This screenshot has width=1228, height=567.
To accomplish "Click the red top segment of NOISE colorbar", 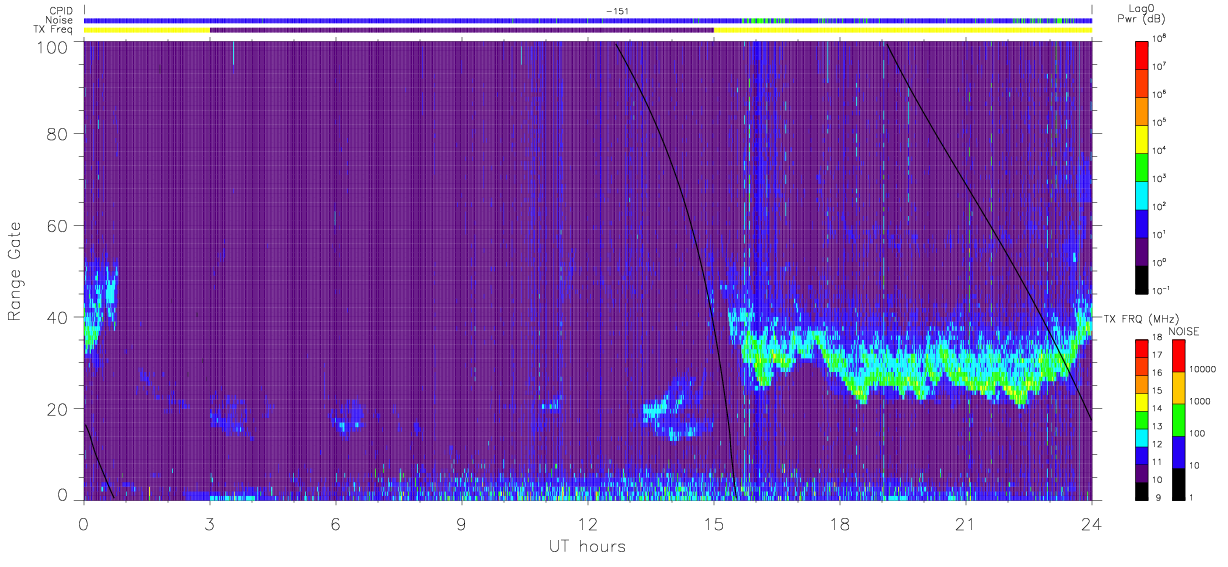I will click(1177, 355).
